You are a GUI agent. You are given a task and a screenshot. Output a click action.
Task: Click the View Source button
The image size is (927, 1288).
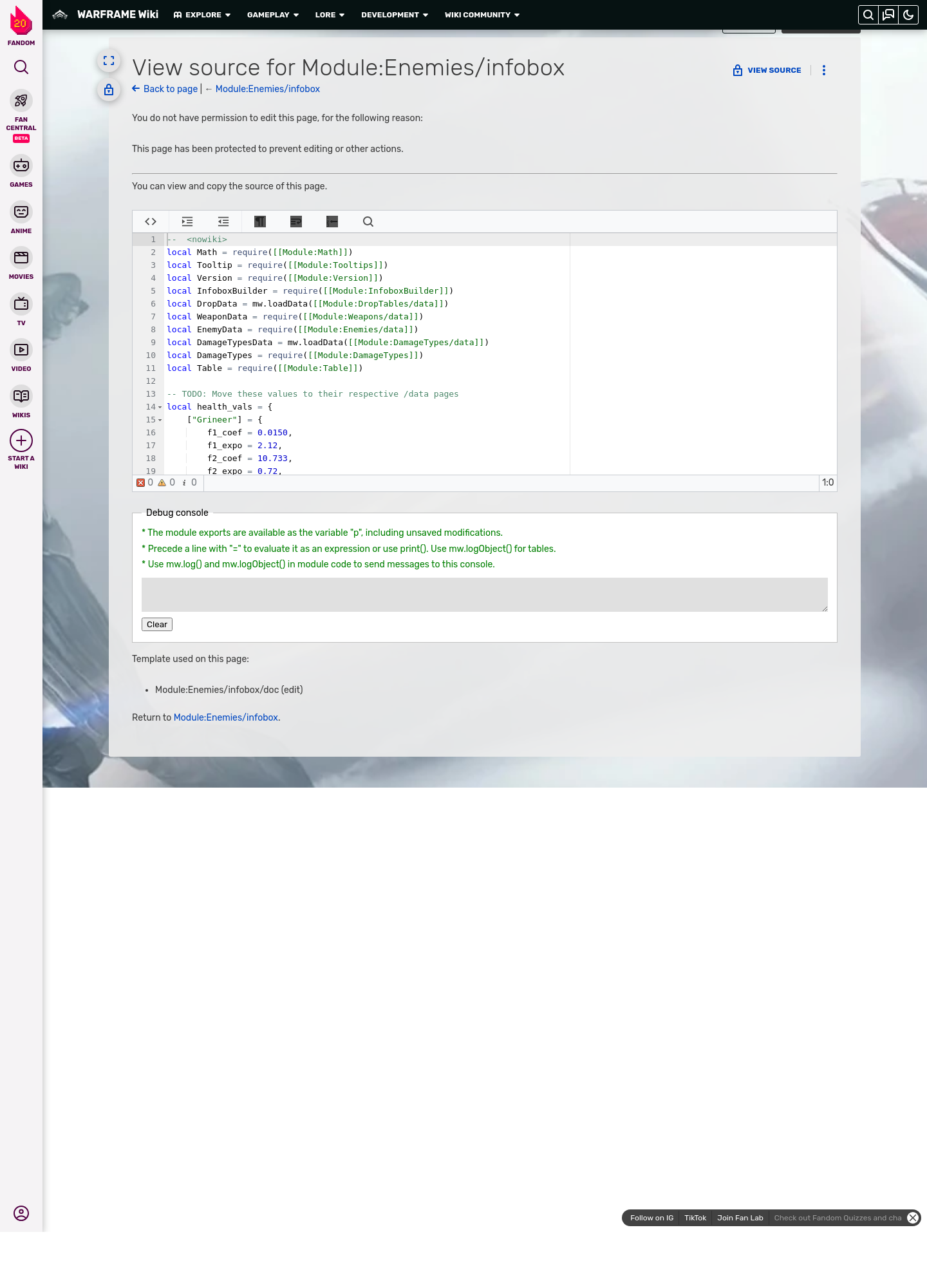(x=767, y=70)
